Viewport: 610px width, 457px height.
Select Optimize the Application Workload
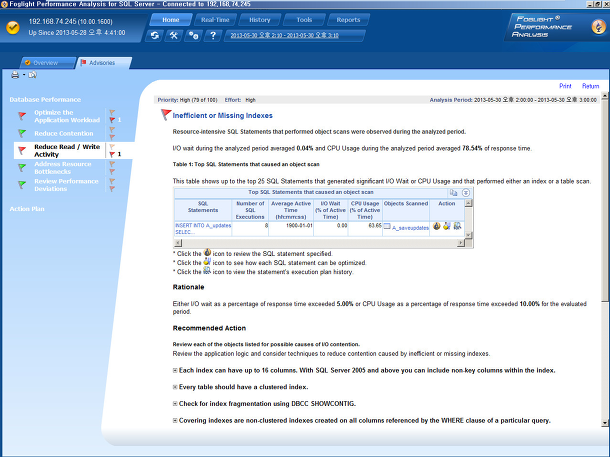coord(67,116)
